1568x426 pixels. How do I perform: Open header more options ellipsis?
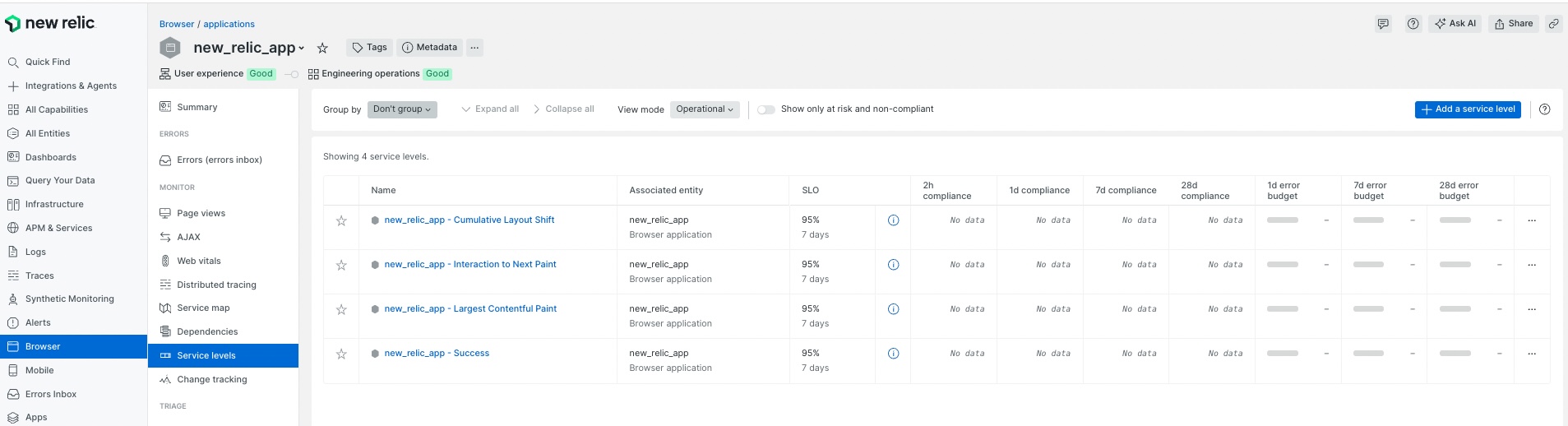[x=474, y=48]
